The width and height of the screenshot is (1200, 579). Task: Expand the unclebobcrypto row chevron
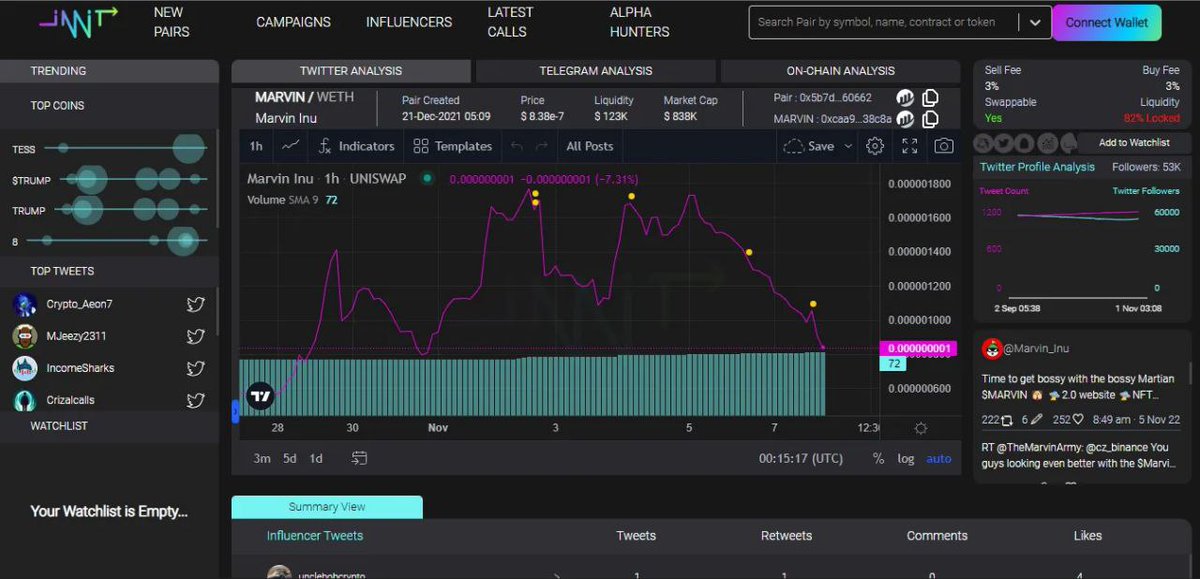click(x=557, y=576)
